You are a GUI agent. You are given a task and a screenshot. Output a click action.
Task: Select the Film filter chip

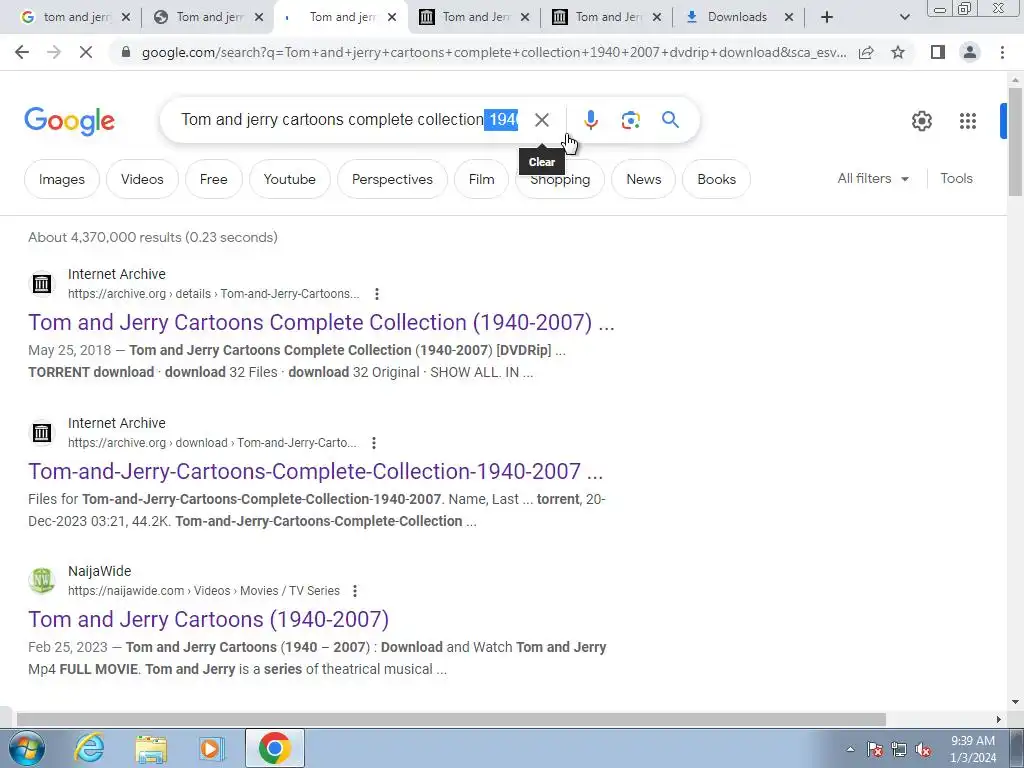(x=481, y=179)
